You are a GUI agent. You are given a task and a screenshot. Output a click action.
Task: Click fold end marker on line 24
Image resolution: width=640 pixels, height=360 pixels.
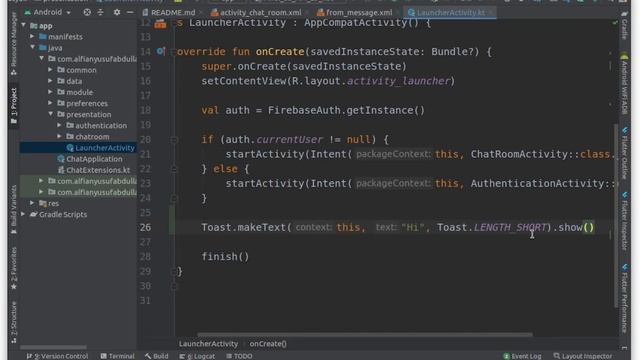[174, 198]
